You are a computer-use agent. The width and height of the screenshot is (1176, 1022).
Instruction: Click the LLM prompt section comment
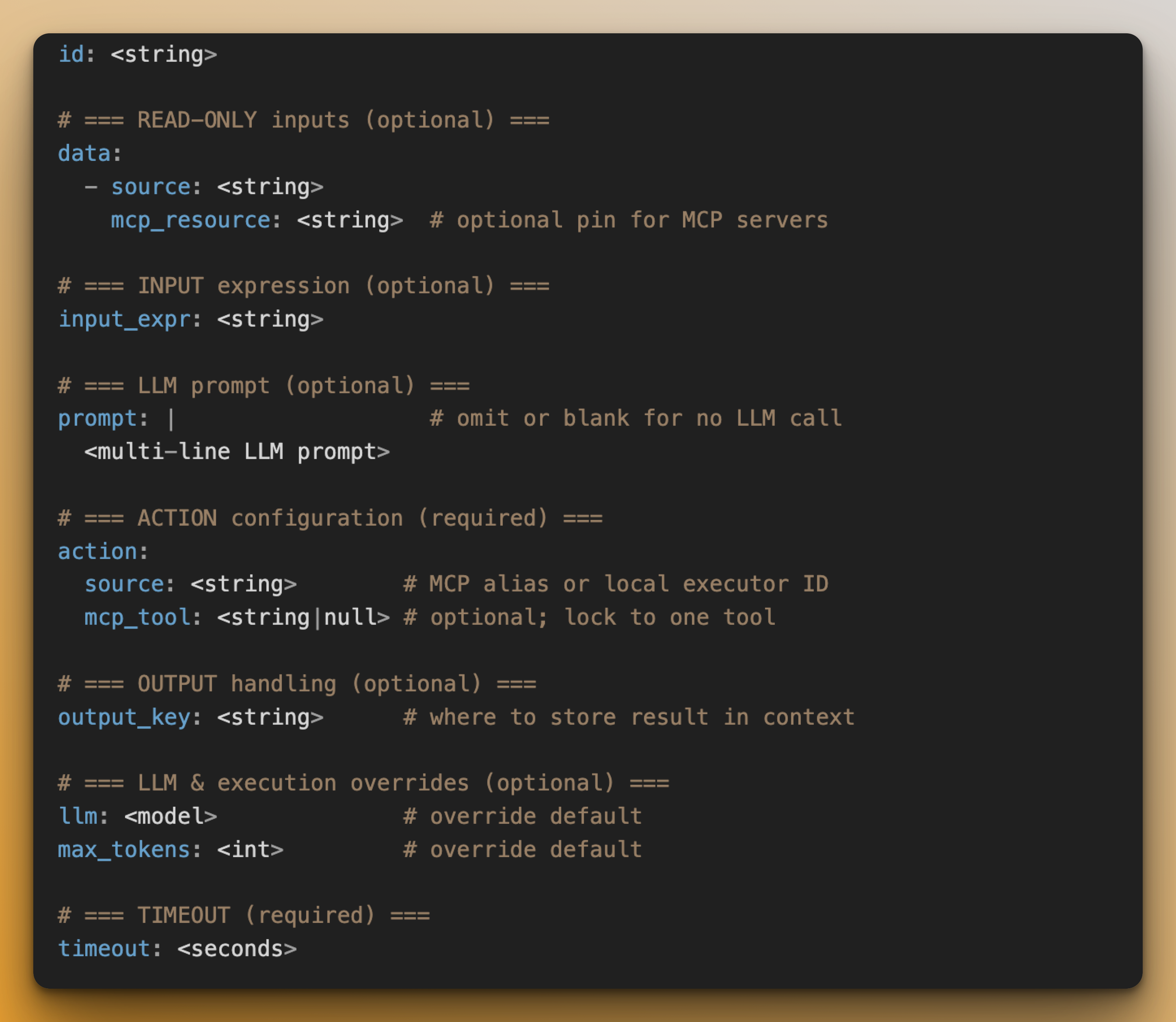coord(264,386)
